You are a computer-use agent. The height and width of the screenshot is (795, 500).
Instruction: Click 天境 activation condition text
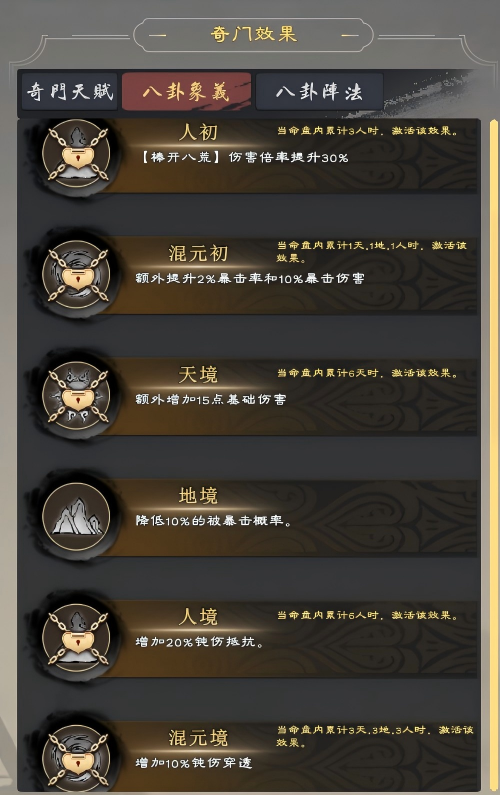click(x=367, y=373)
